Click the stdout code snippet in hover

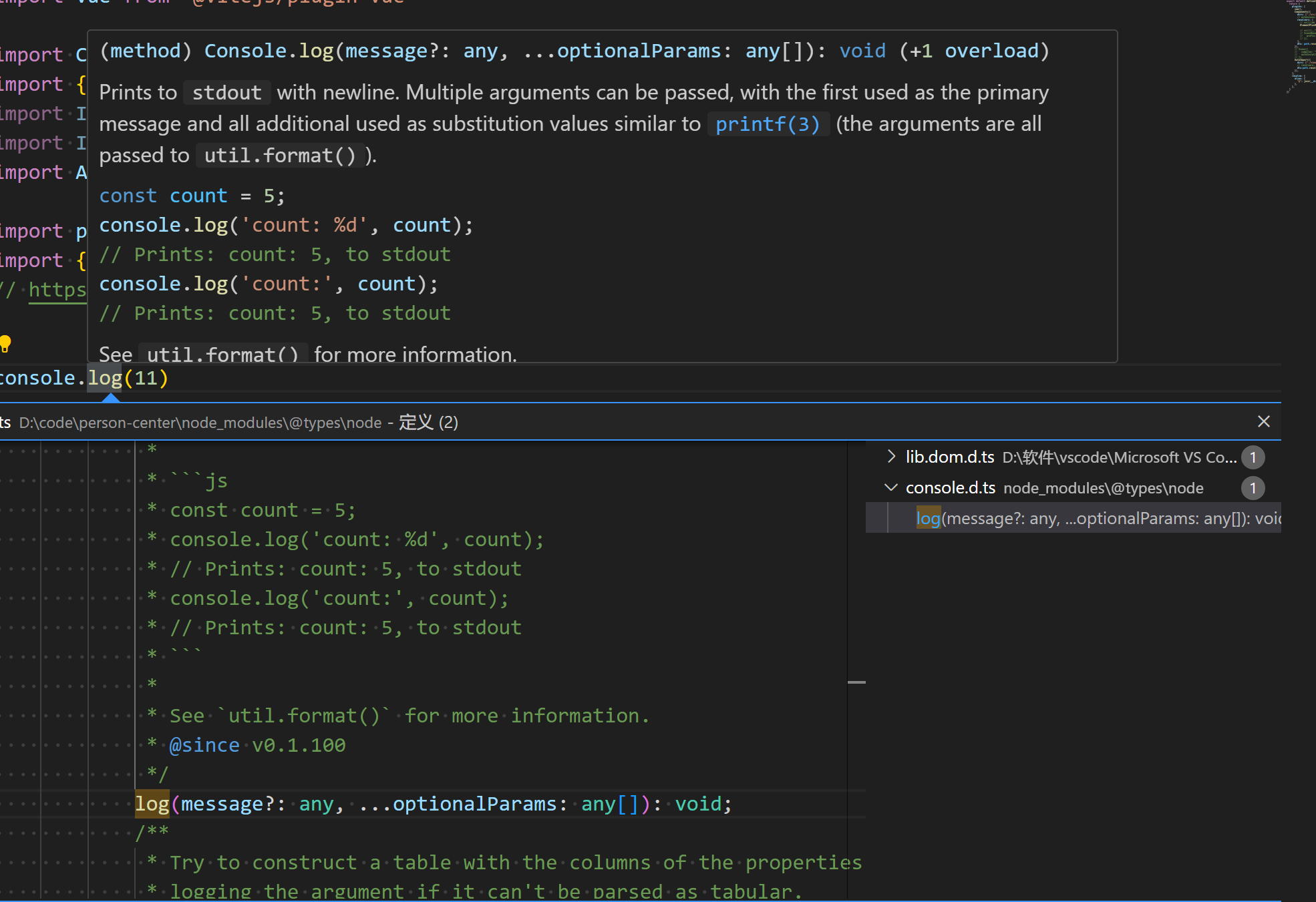pyautogui.click(x=227, y=93)
